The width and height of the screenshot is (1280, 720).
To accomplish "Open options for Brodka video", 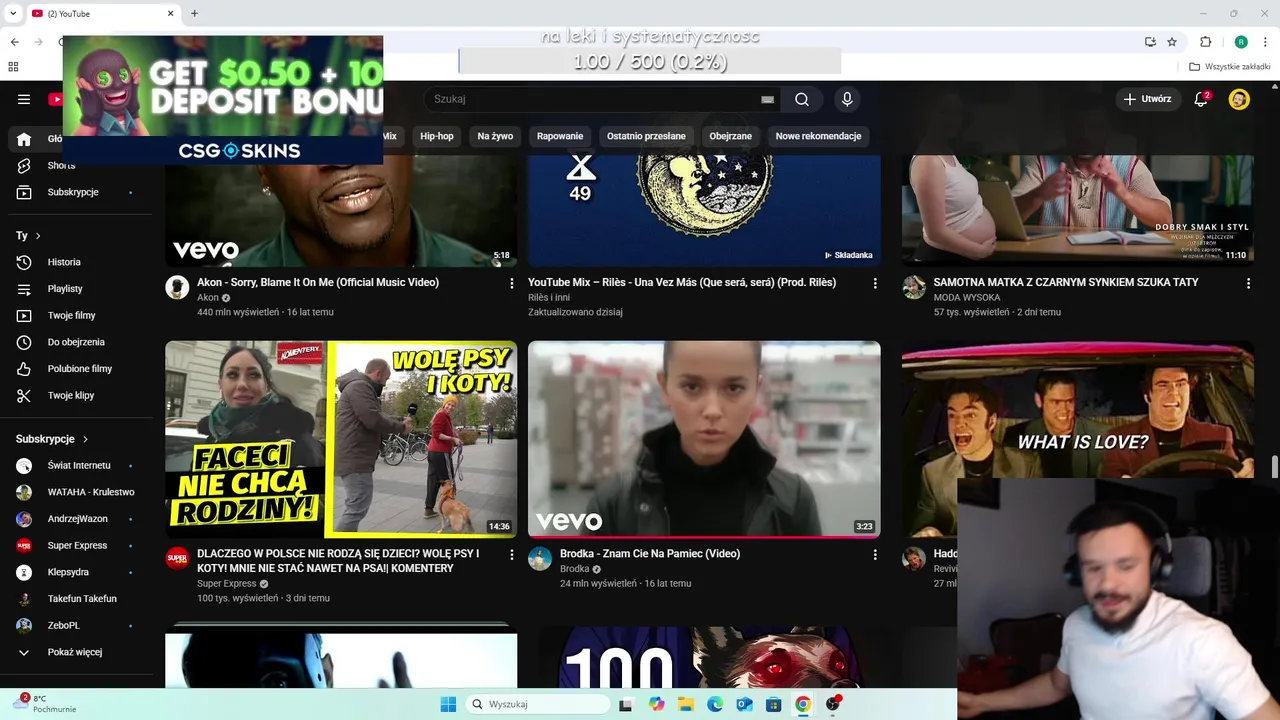I will [x=875, y=554].
